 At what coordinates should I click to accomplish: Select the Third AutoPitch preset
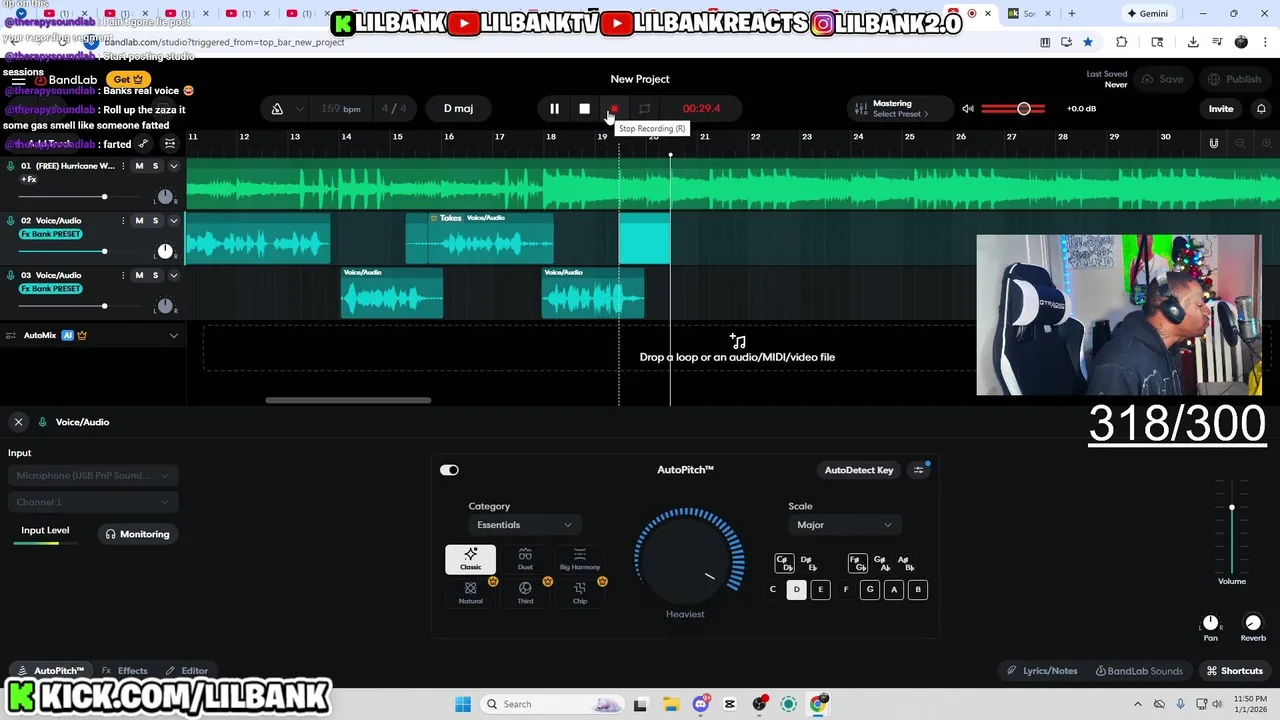click(x=525, y=593)
